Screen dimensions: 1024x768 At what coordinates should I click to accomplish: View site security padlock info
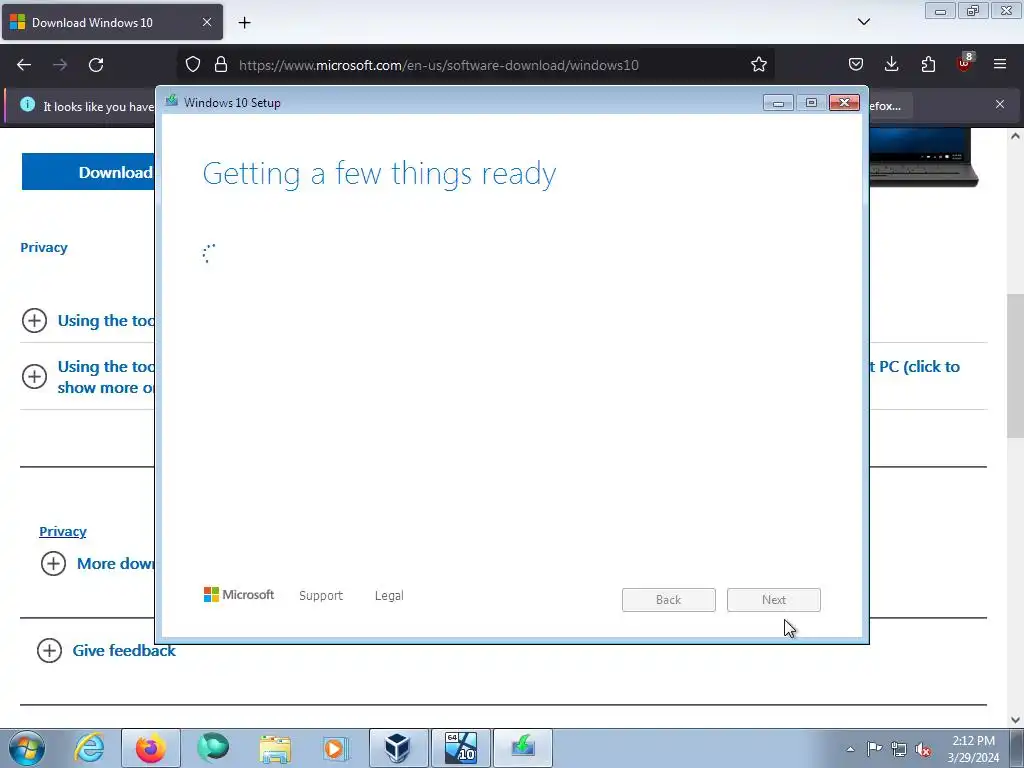coord(221,65)
